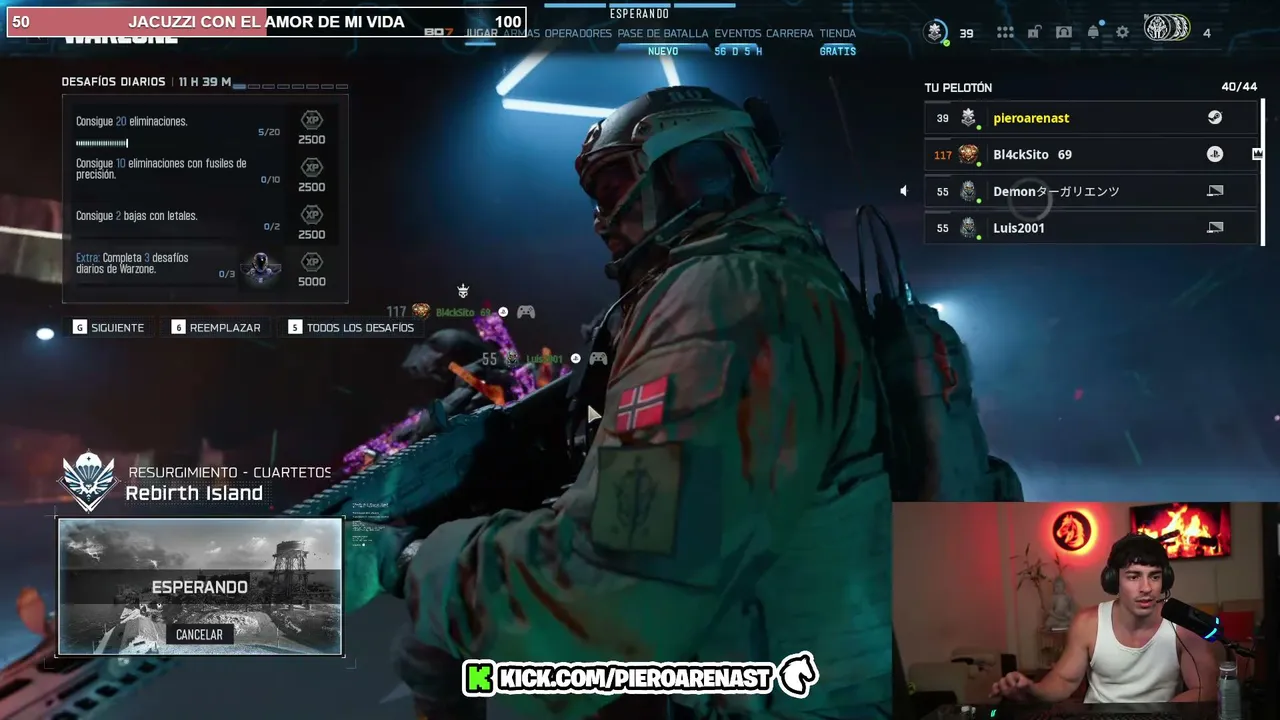Click the platform icon on the Demon row
This screenshot has height=720, width=1280.
coord(1215,191)
